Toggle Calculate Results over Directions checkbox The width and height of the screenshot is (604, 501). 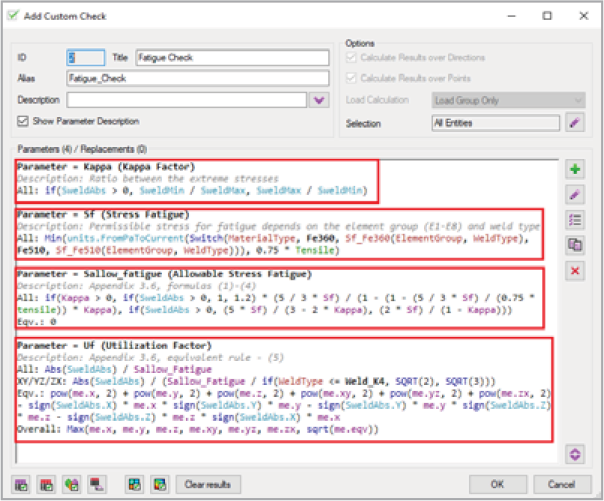[351, 57]
